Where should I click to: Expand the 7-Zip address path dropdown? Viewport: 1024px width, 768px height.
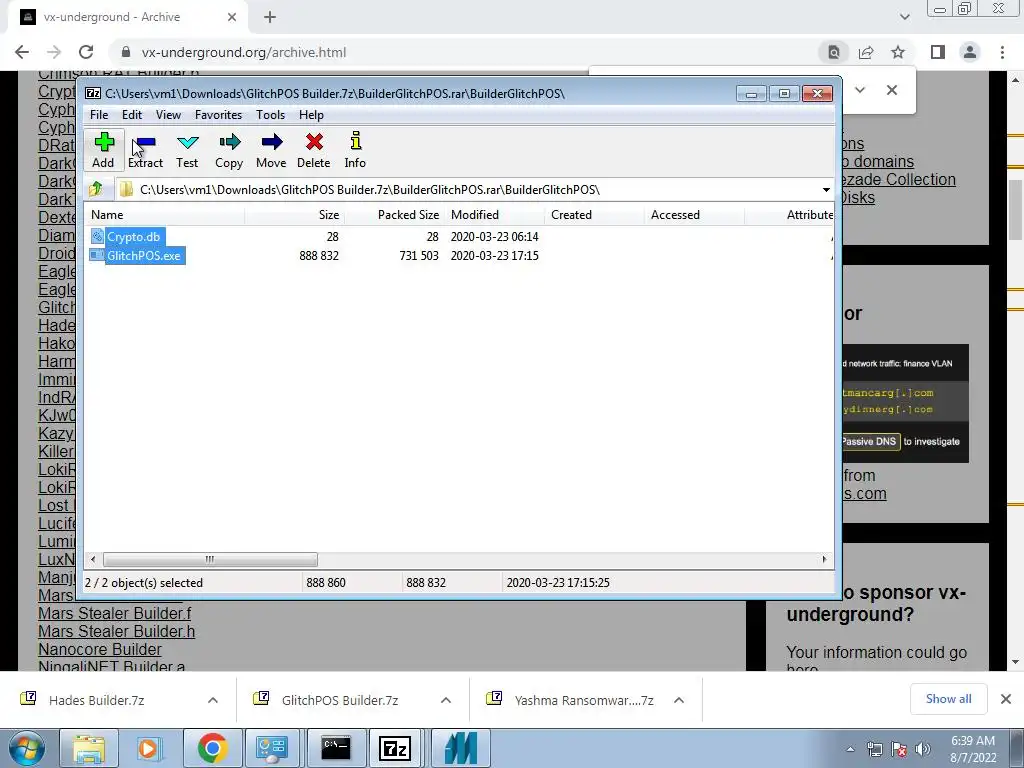click(826, 189)
